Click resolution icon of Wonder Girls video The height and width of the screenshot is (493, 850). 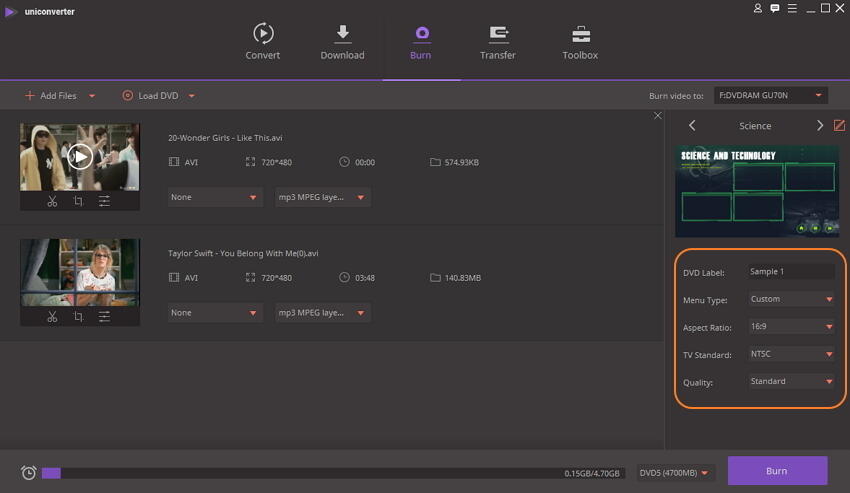(x=250, y=162)
